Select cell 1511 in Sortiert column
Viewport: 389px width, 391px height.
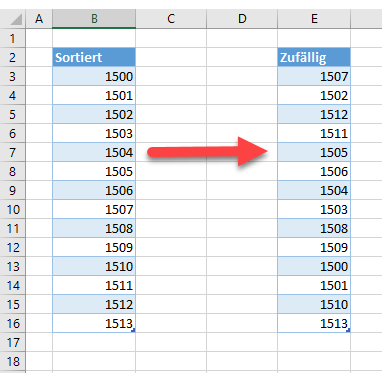point(94,285)
